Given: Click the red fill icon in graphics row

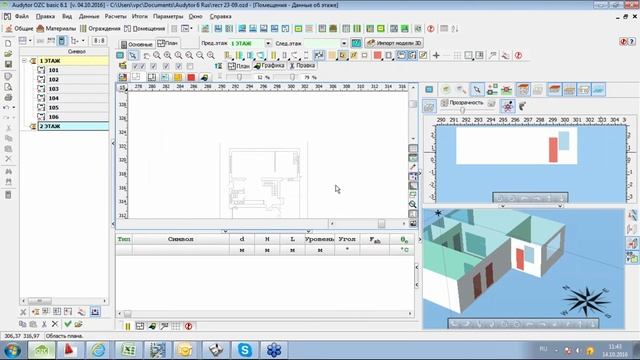Looking at the screenshot, I should [x=191, y=77].
